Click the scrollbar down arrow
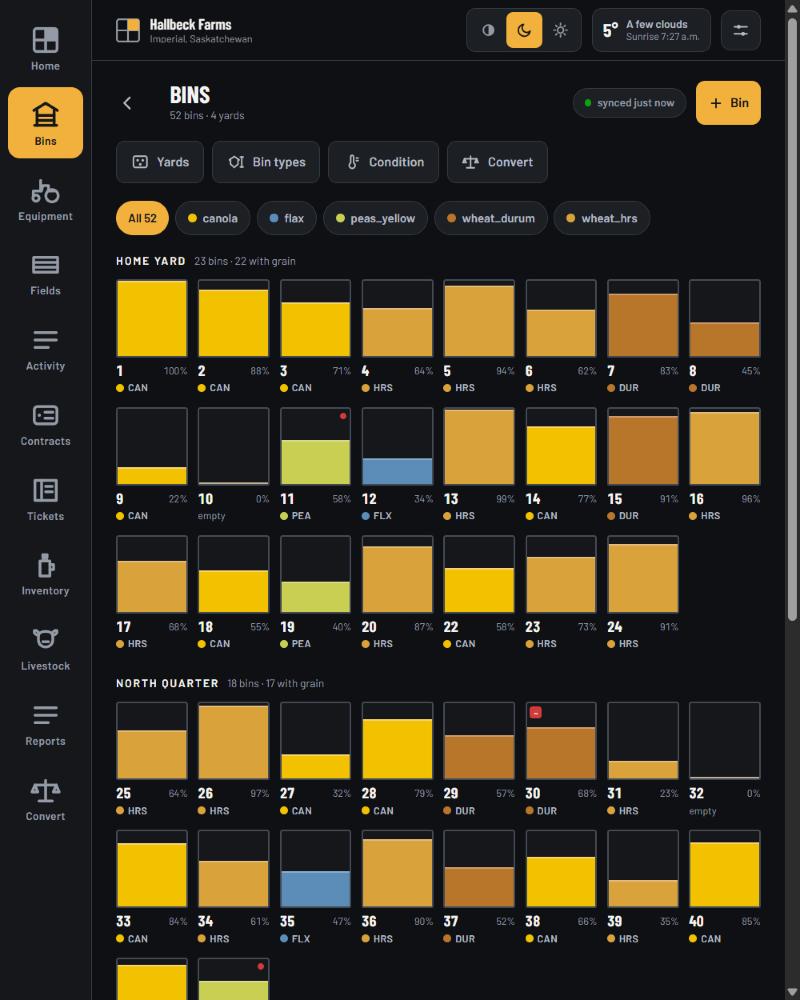Viewport: 800px width, 1000px height. [792, 993]
